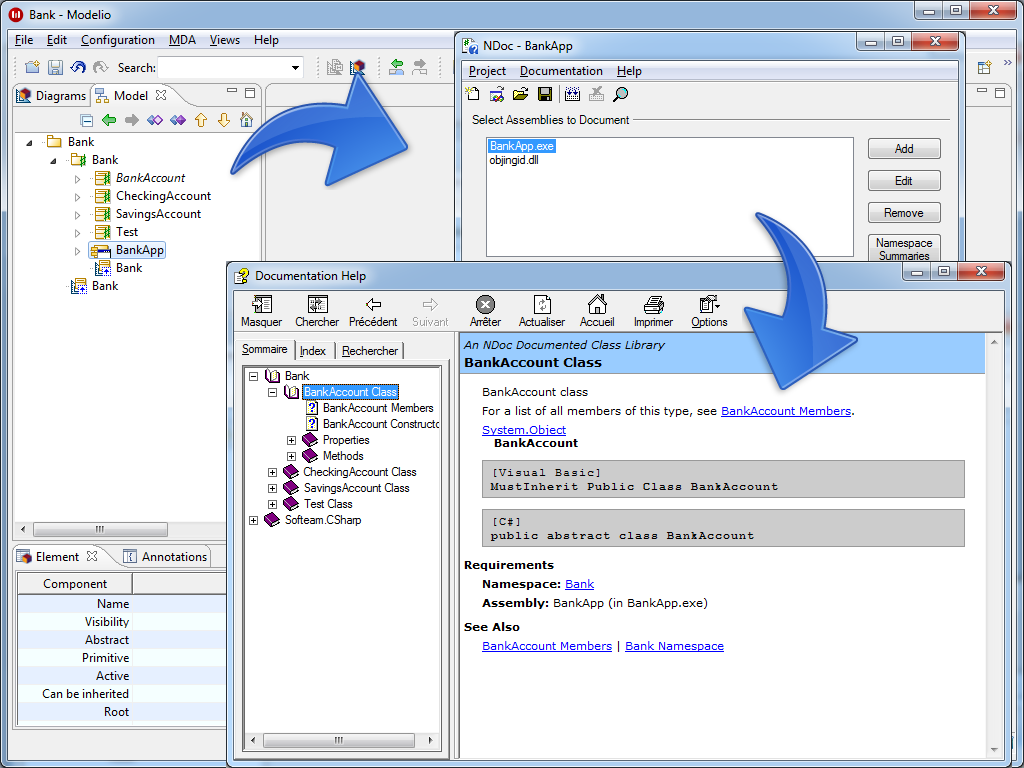
Task: Expand BankAccount node in Model tree
Action: [77, 178]
